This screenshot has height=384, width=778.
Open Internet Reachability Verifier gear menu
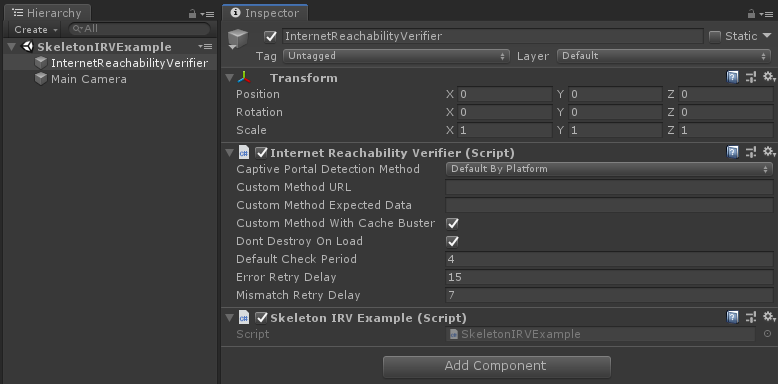tap(769, 152)
